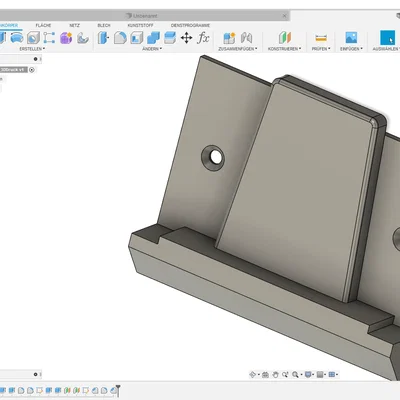
Task: Click the Konstruieren offset plane icon
Action: [285, 38]
